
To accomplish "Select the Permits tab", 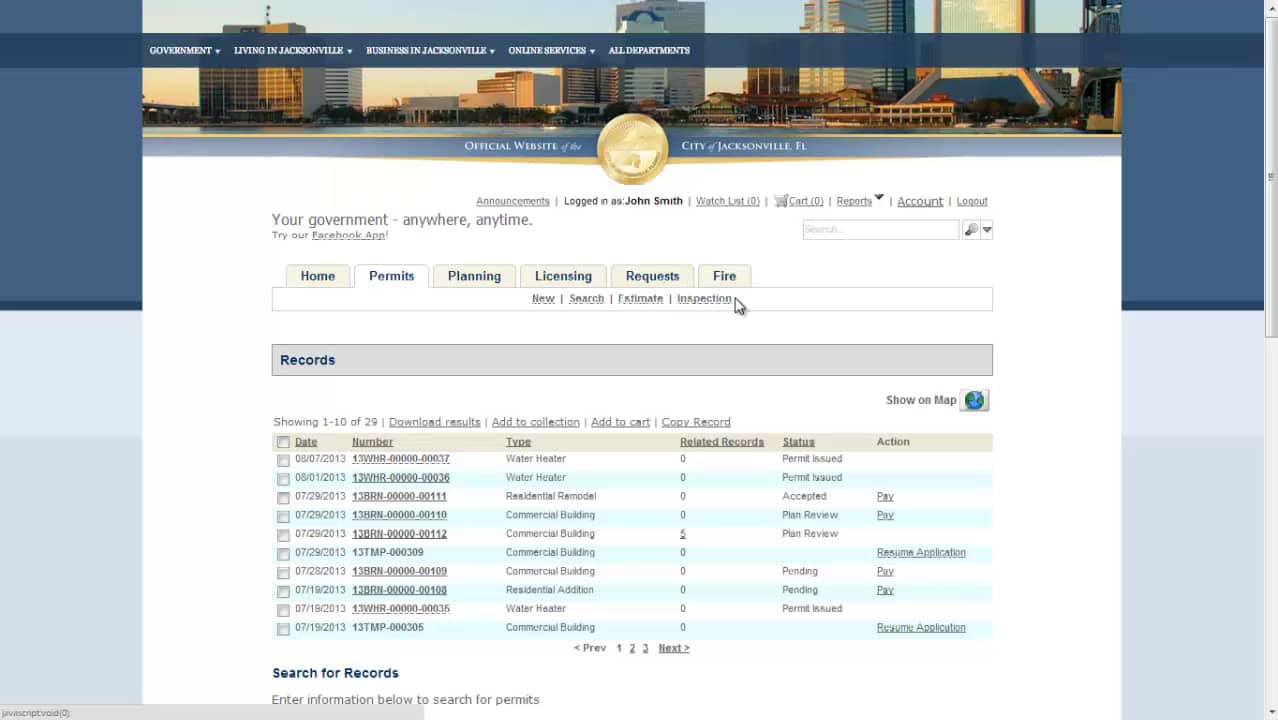I will [x=391, y=276].
